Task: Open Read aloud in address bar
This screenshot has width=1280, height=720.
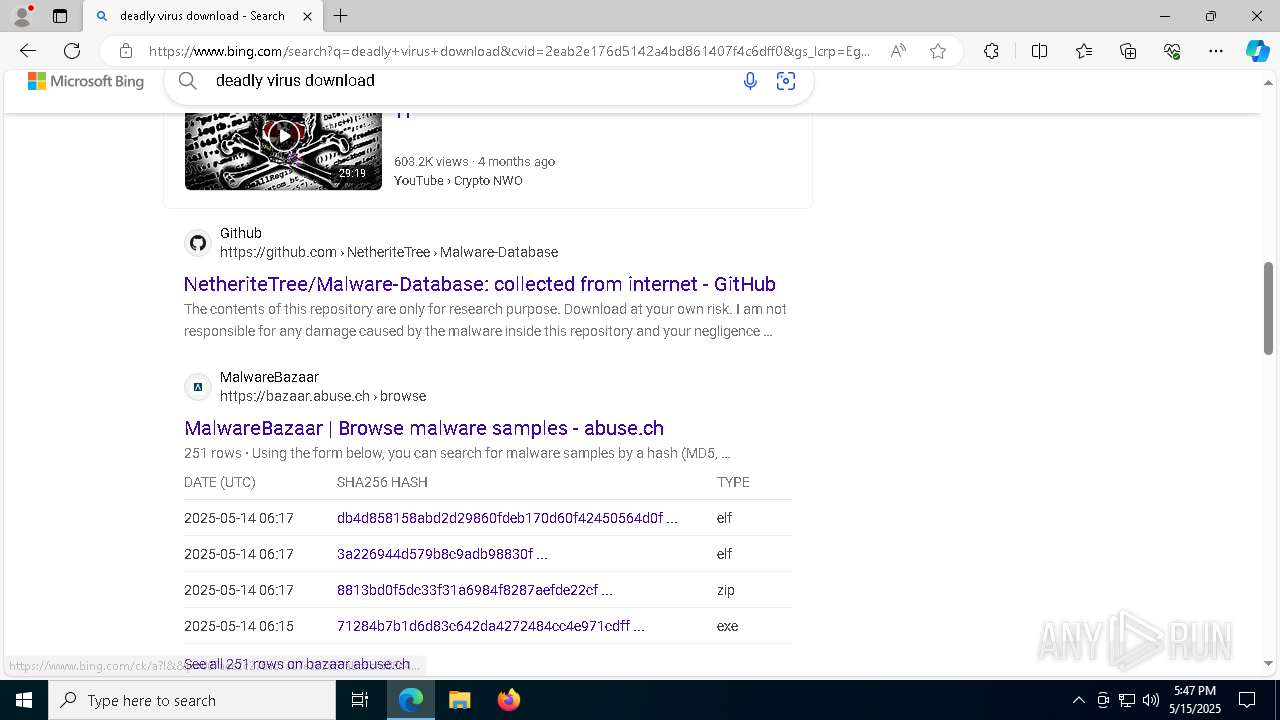Action: (x=898, y=51)
